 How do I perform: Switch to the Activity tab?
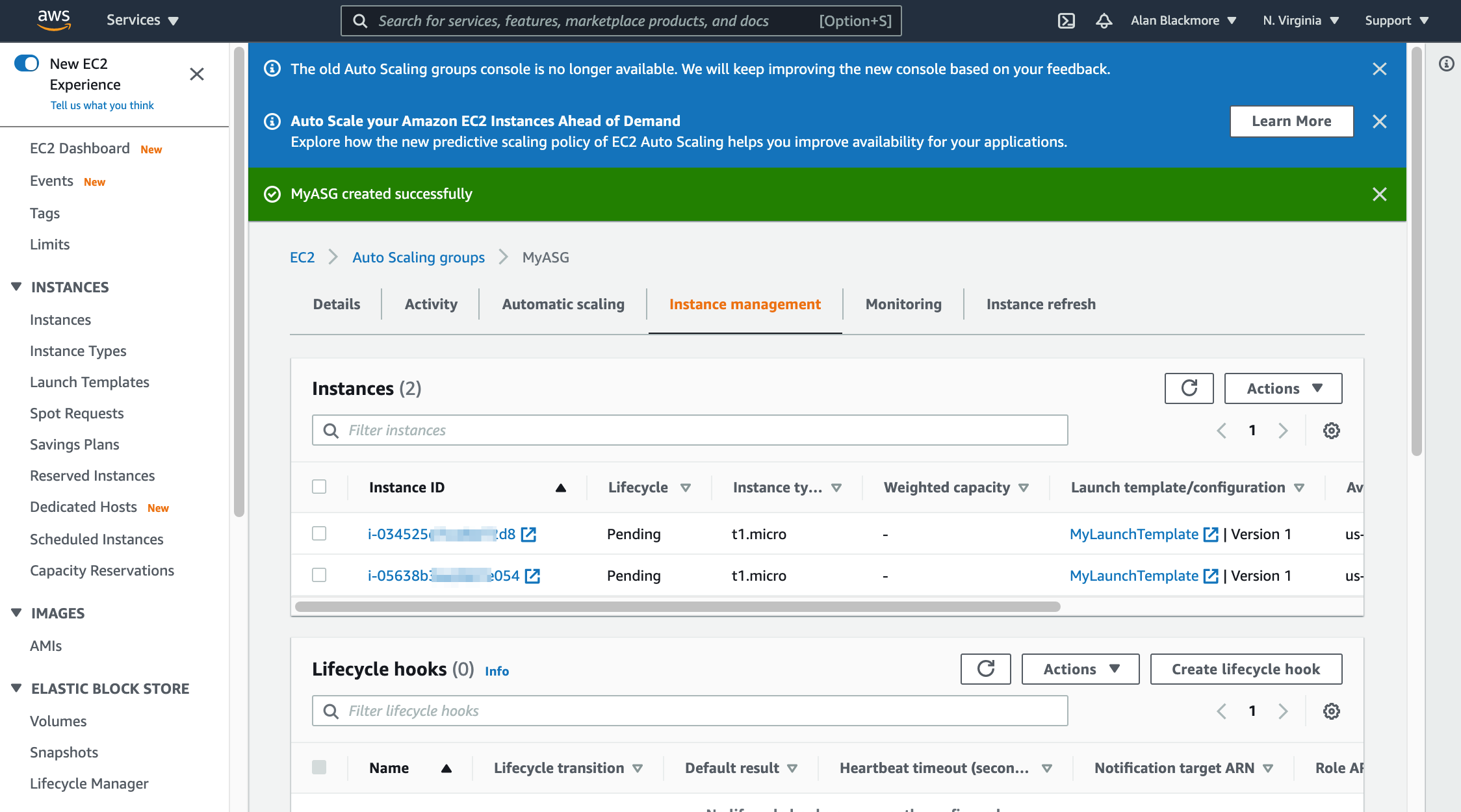[x=431, y=304]
